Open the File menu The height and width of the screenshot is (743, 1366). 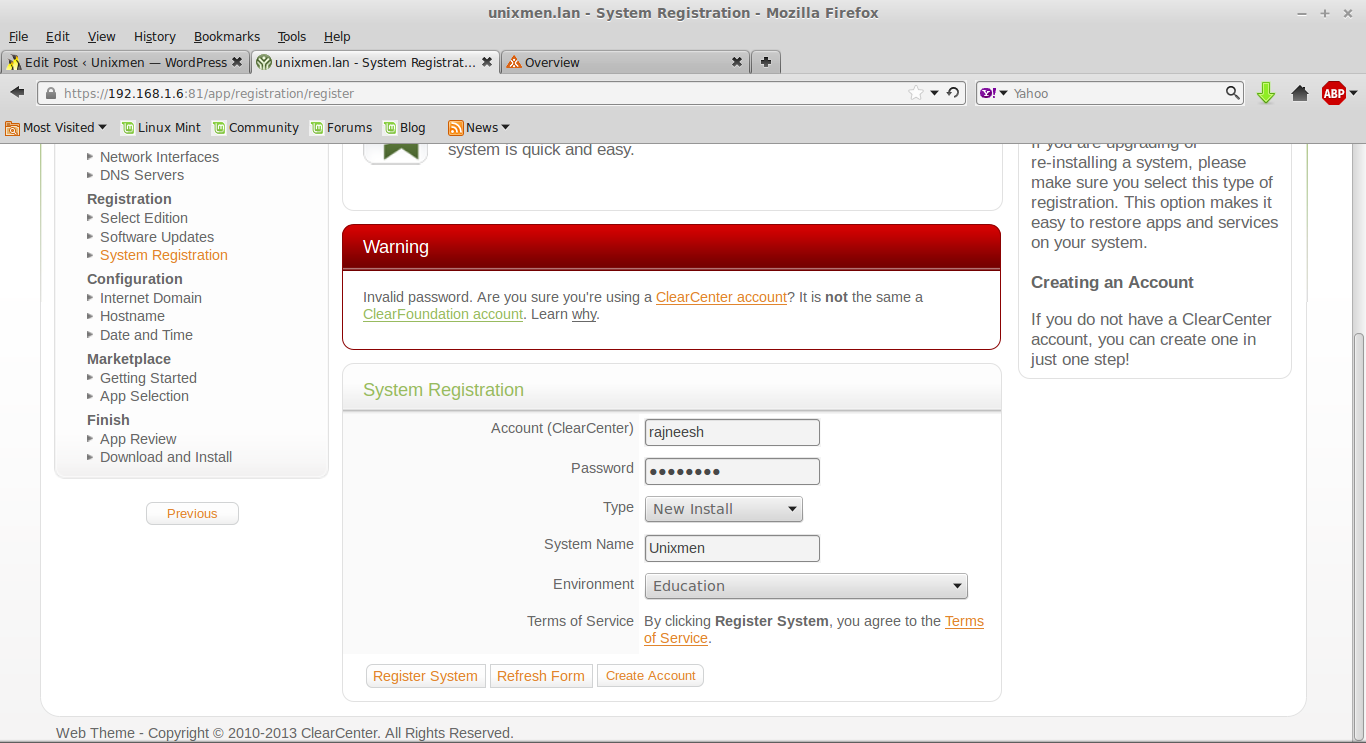pos(18,36)
